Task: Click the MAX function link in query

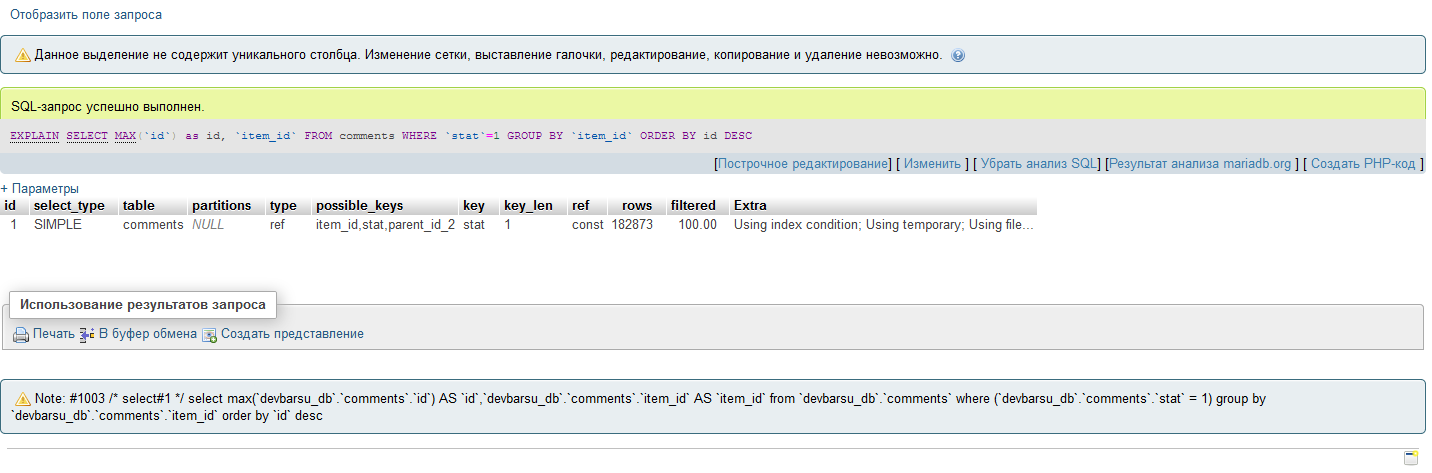Action: 125,136
